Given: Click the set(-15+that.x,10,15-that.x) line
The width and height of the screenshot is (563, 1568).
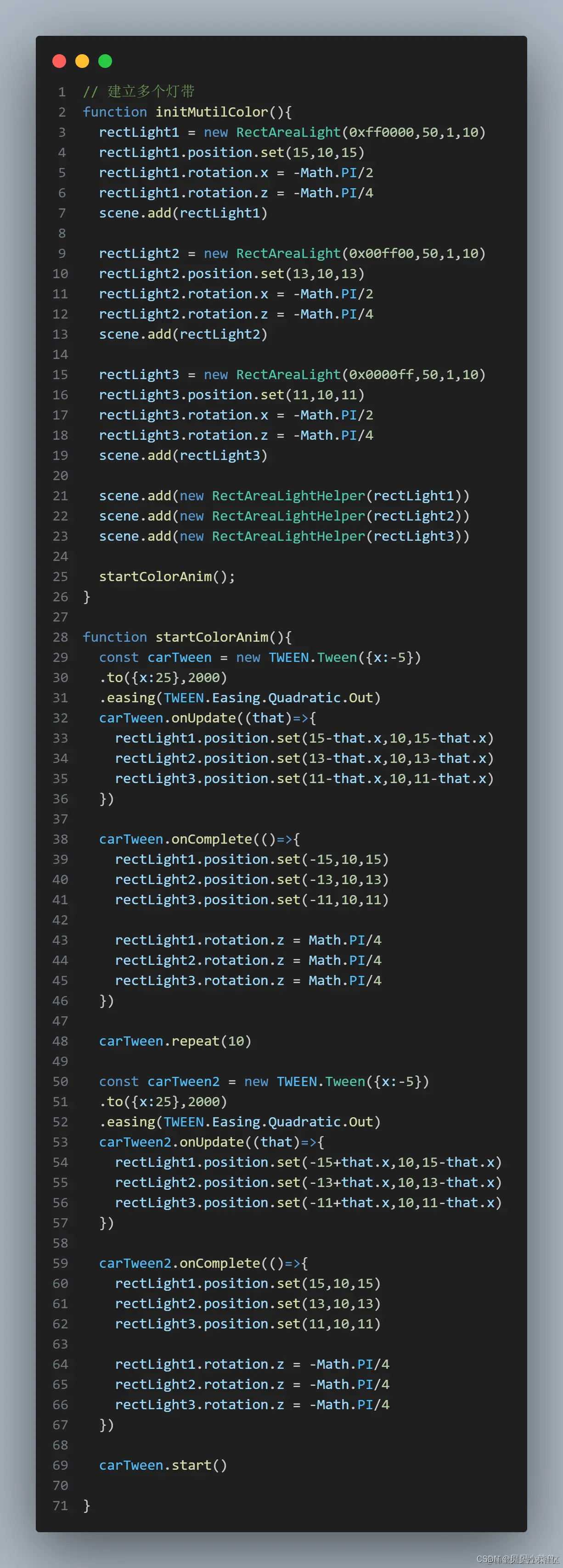Looking at the screenshot, I should [x=309, y=1162].
